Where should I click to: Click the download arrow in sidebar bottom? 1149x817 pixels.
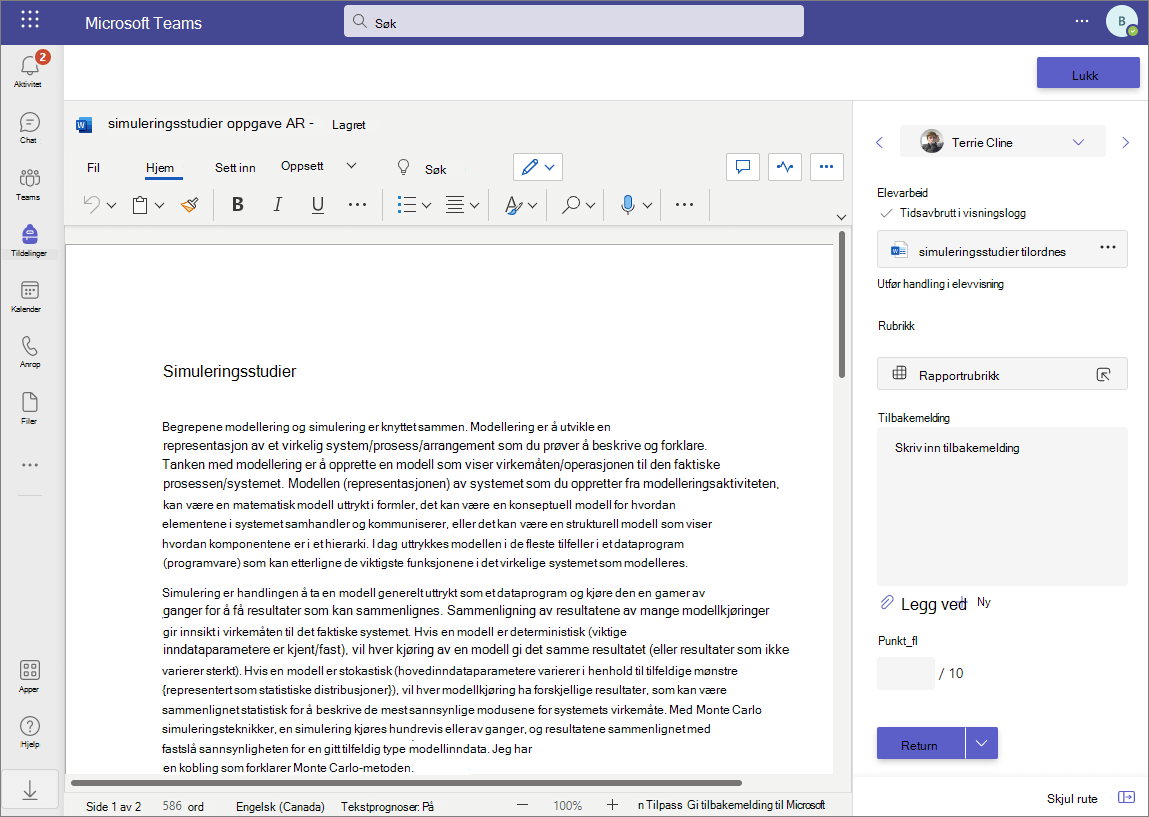click(30, 791)
